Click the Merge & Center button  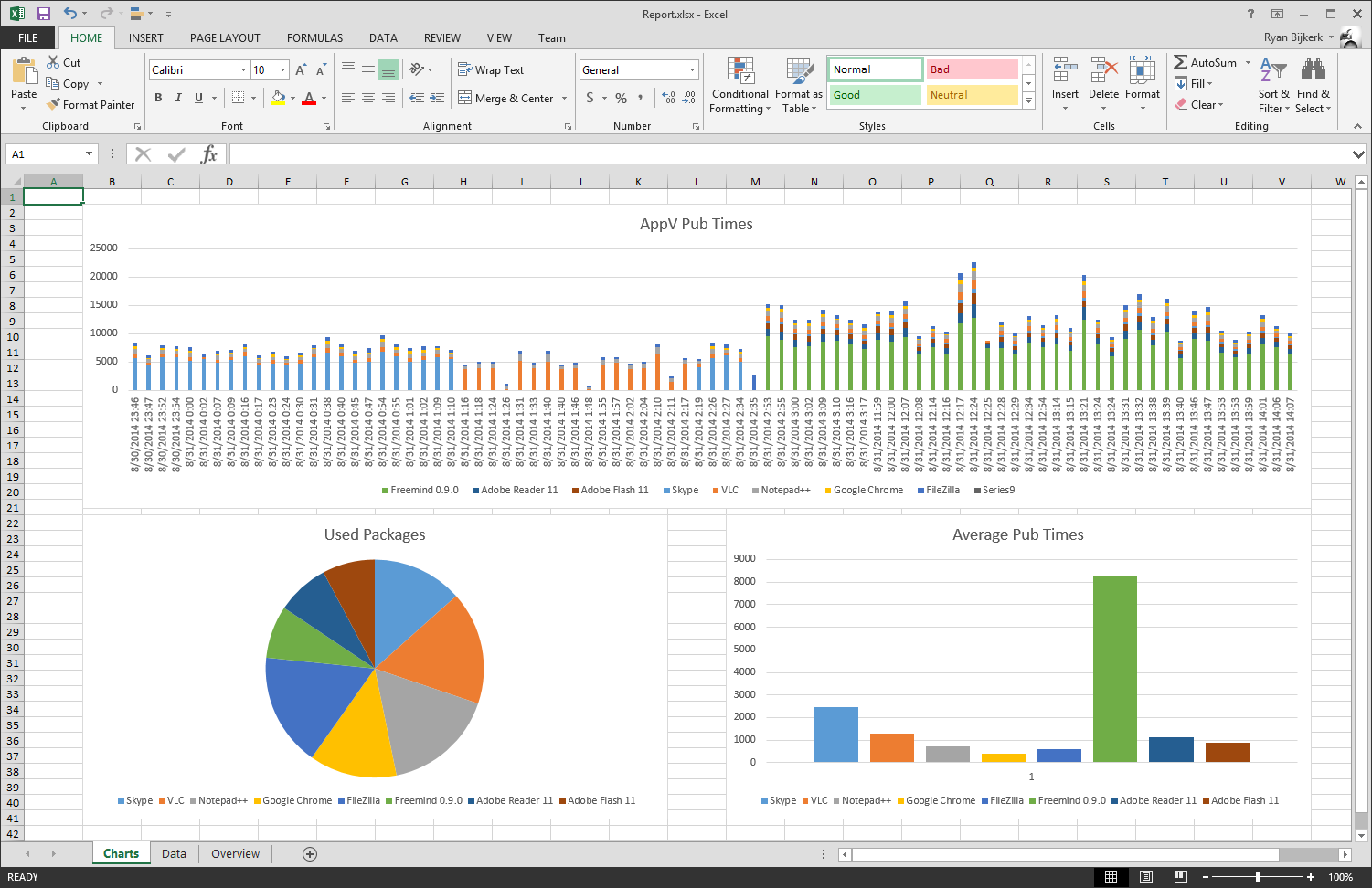pyautogui.click(x=505, y=98)
